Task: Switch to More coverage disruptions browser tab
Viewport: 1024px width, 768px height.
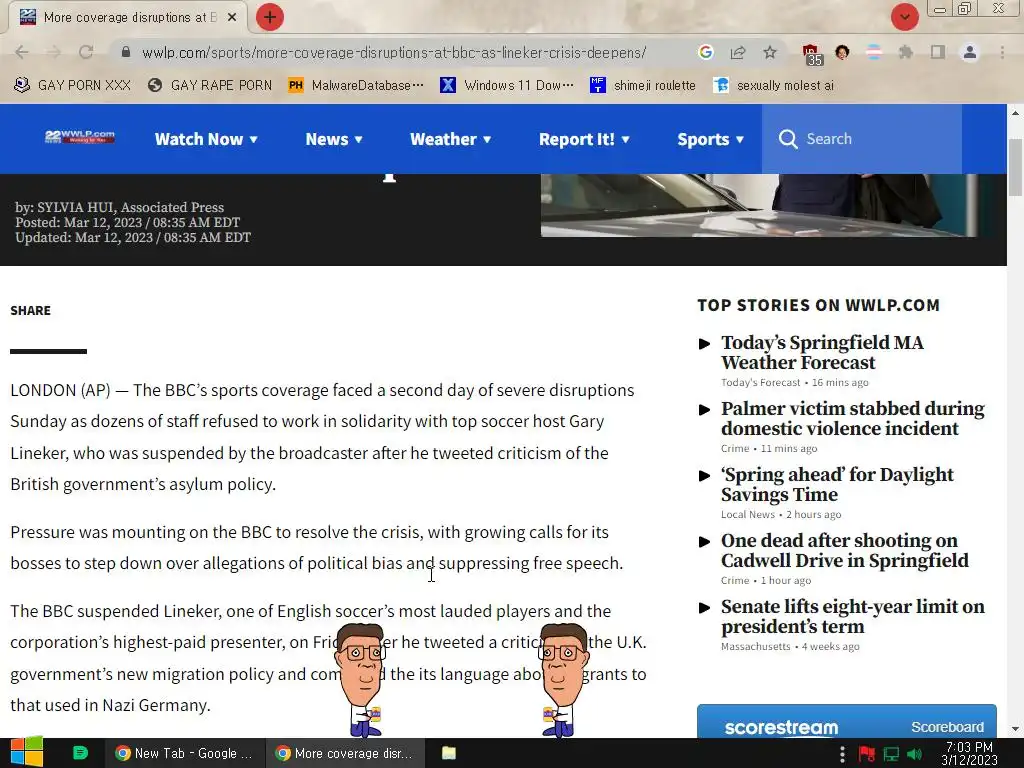Action: pyautogui.click(x=127, y=17)
